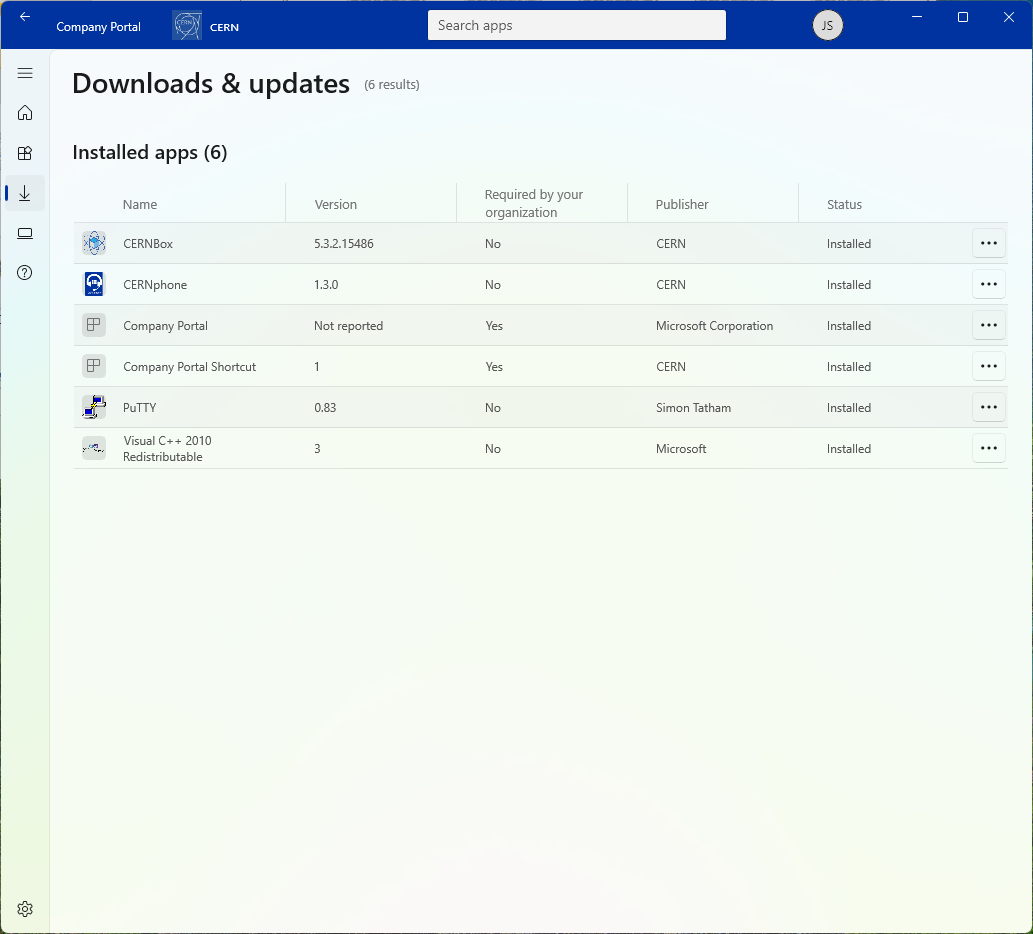
Task: Minimize the Company Portal window
Action: pyautogui.click(x=916, y=16)
